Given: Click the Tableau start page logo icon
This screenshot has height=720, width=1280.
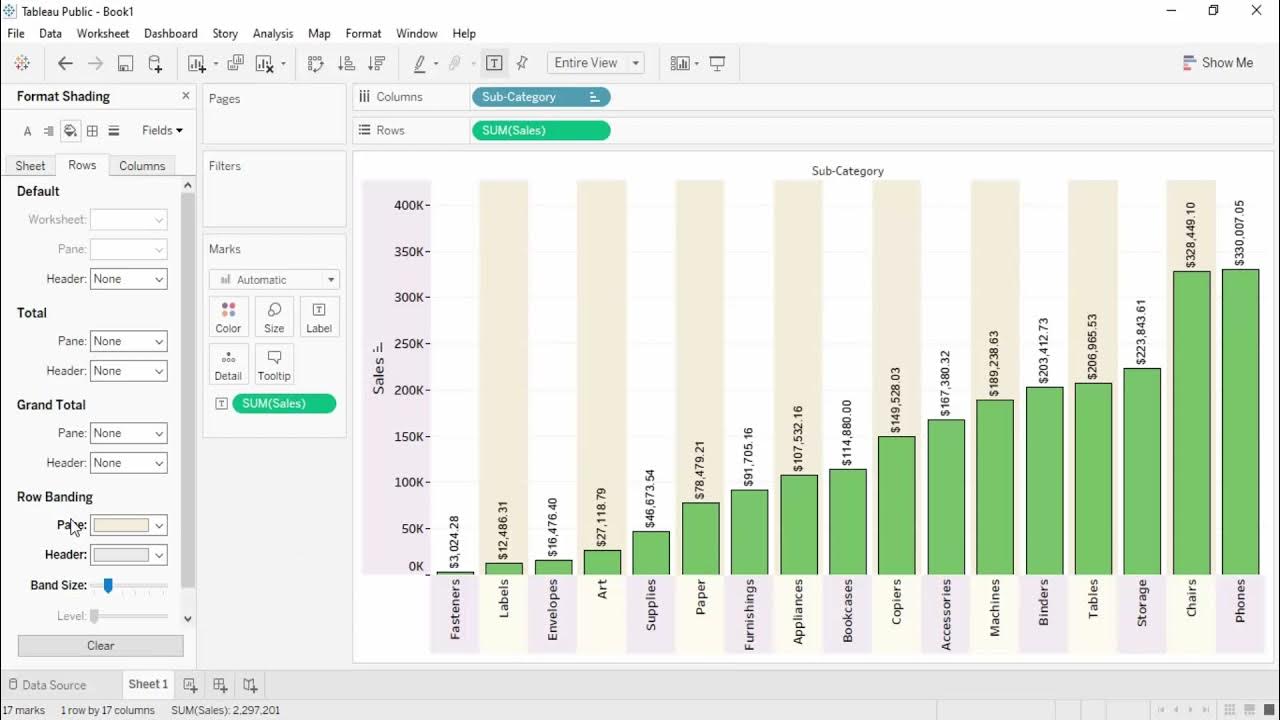Looking at the screenshot, I should point(22,63).
